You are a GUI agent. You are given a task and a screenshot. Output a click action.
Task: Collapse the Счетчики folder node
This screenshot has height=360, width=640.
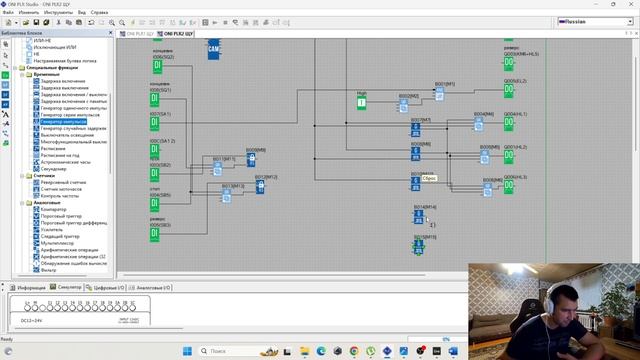point(22,176)
